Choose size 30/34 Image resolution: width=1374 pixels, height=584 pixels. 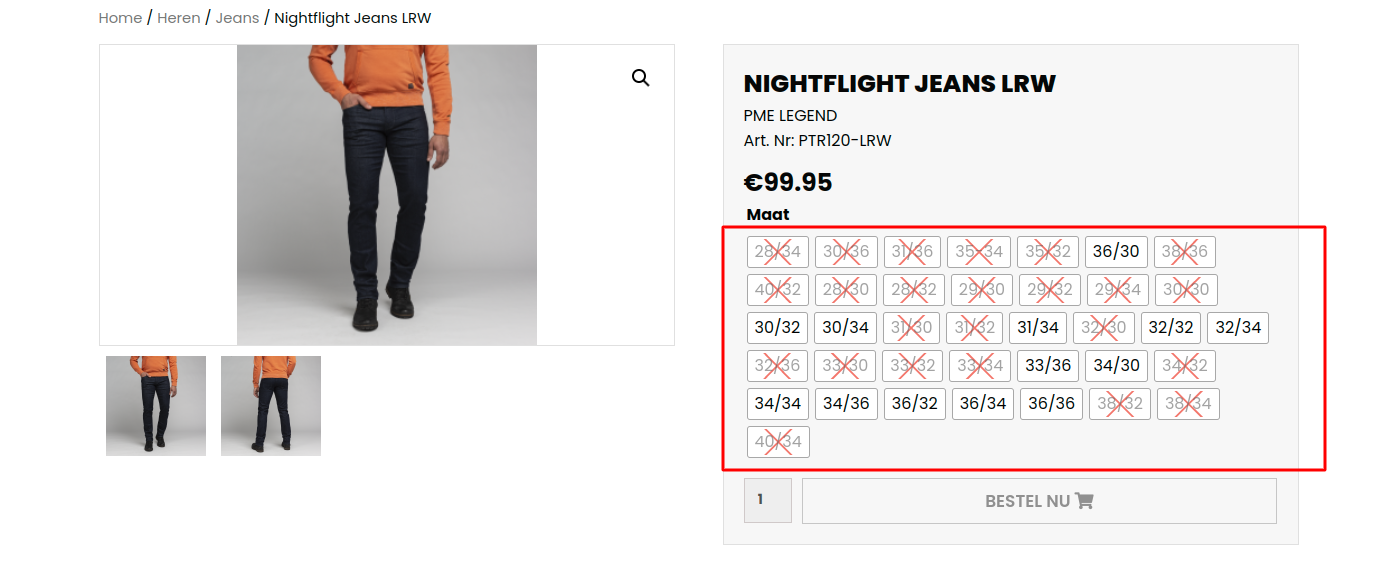[846, 327]
